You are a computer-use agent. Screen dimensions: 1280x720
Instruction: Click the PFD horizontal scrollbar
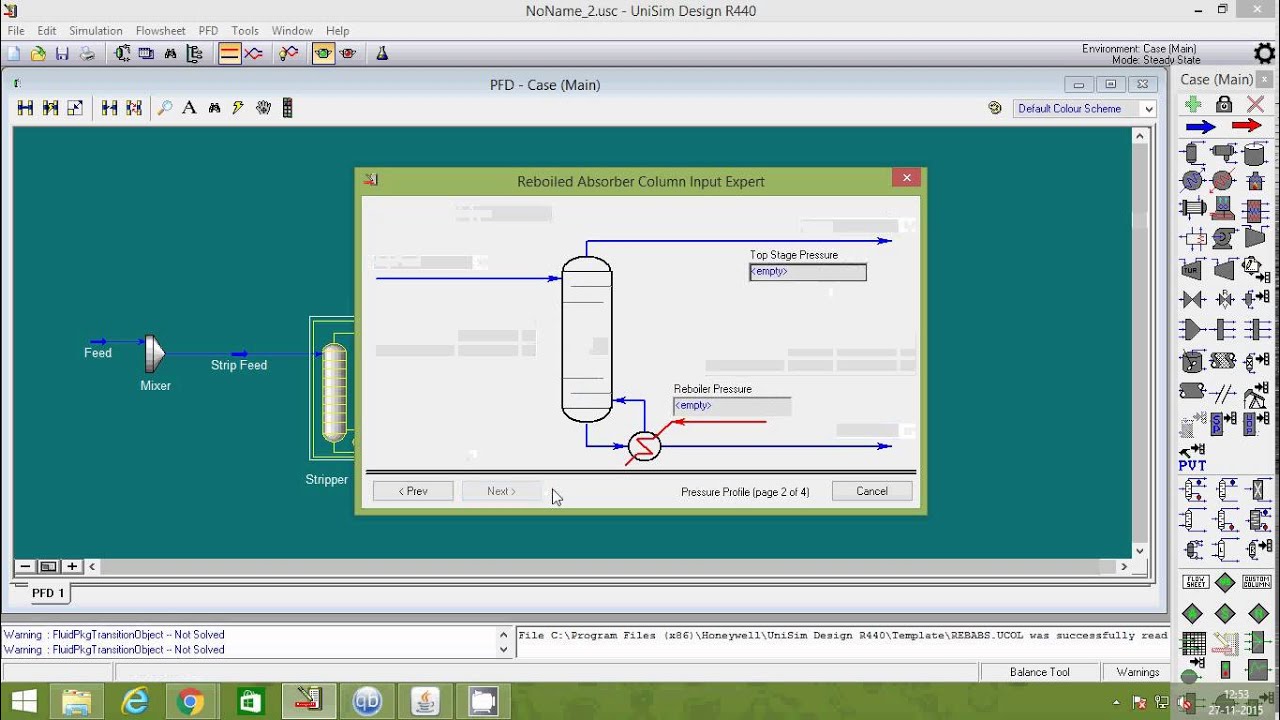click(x=608, y=566)
